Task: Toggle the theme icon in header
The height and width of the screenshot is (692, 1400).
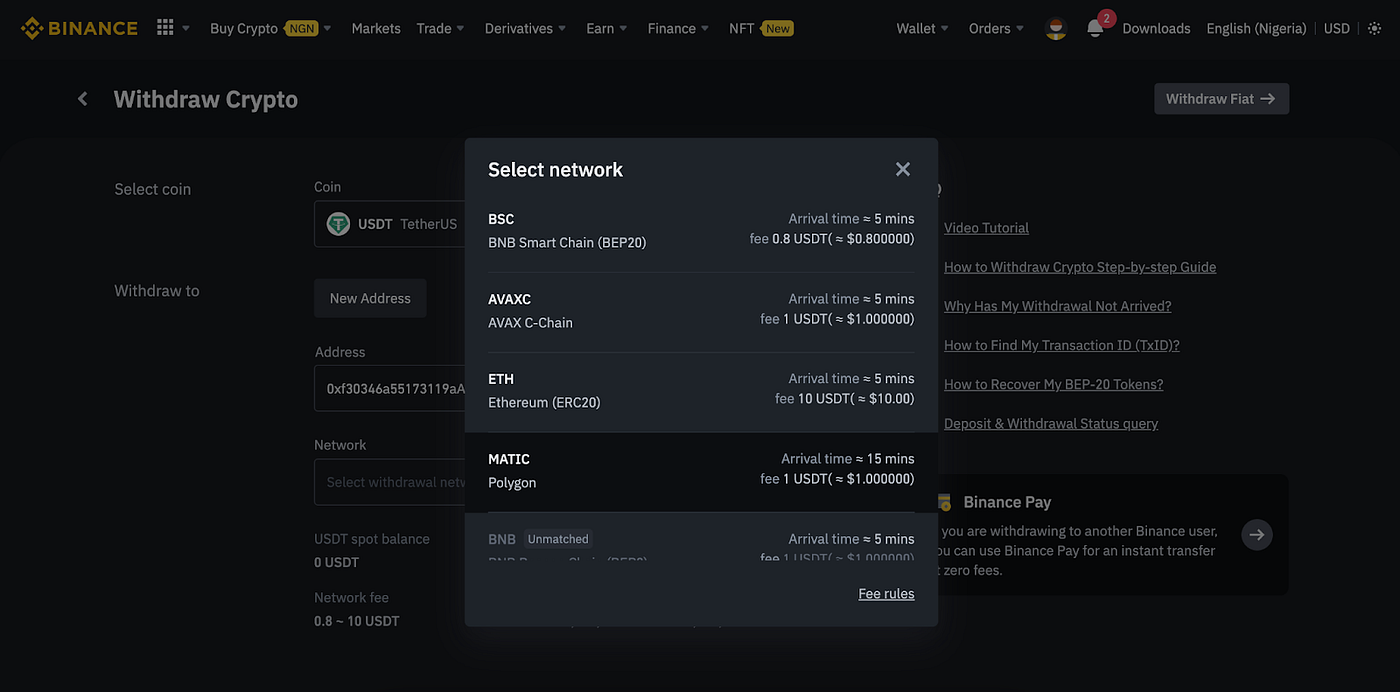Action: pyautogui.click(x=1373, y=28)
